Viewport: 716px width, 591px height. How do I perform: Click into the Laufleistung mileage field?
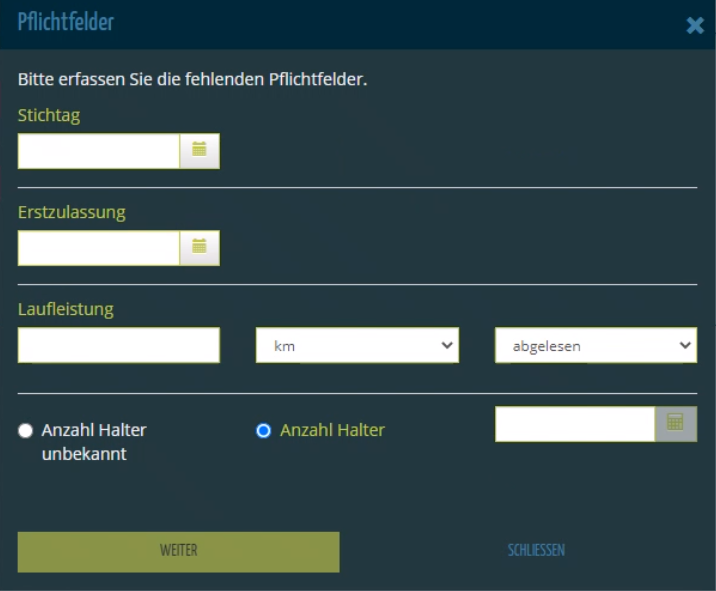(x=118, y=346)
